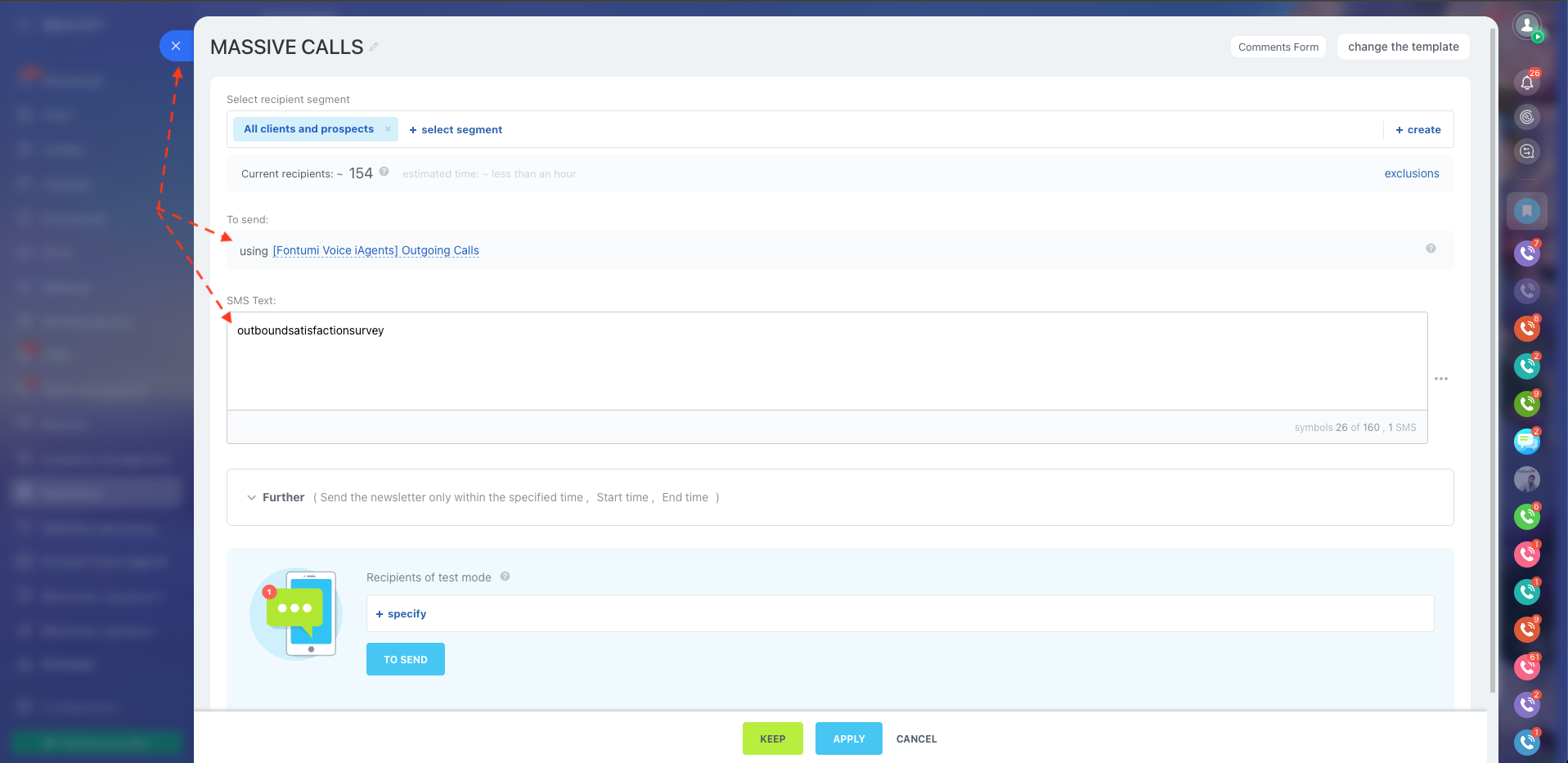Click the pencil icon beside MASSIVE CALLS title
Image resolution: width=1568 pixels, height=763 pixels.
click(374, 47)
